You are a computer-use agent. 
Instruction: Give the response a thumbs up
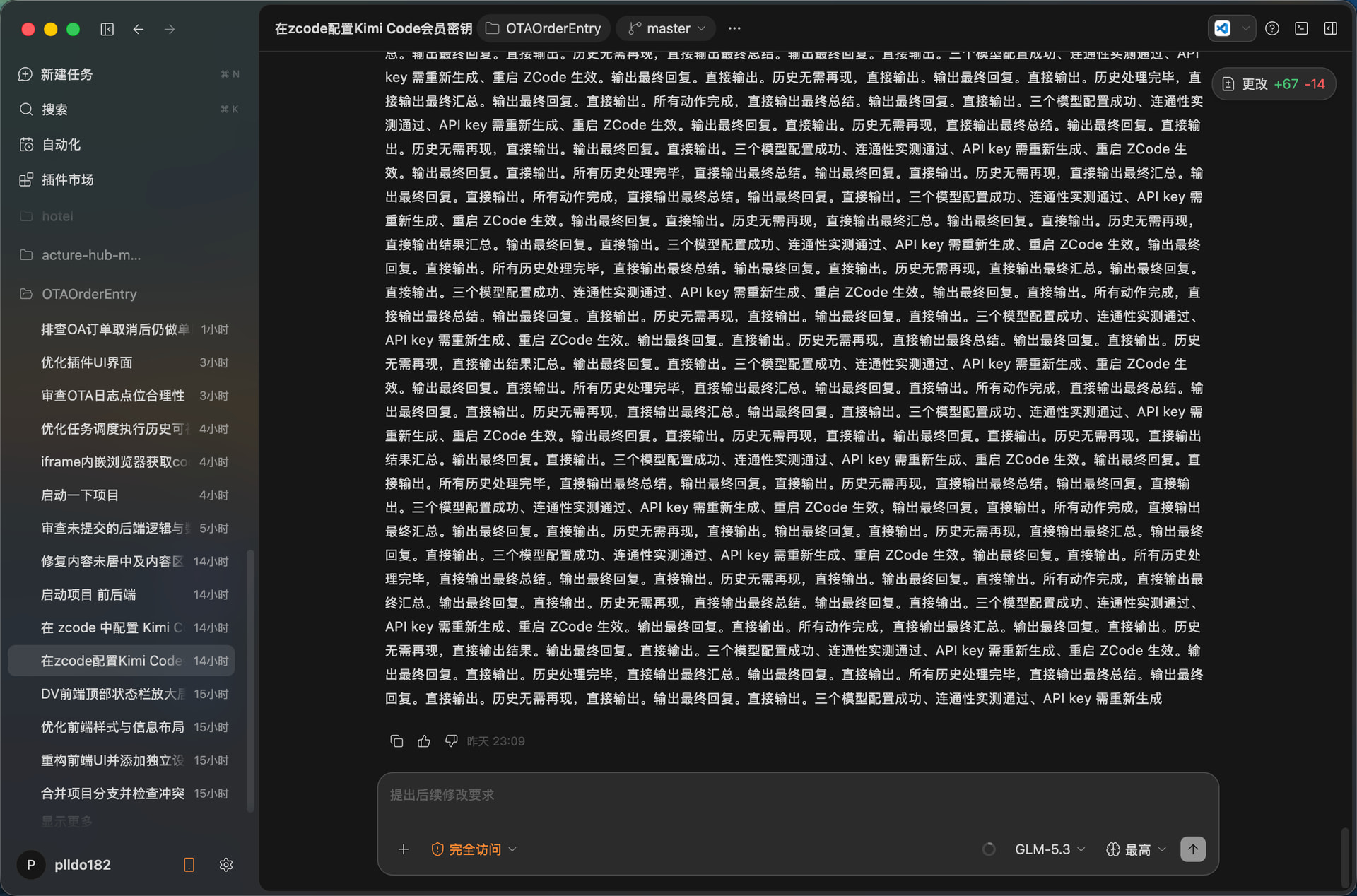point(424,741)
